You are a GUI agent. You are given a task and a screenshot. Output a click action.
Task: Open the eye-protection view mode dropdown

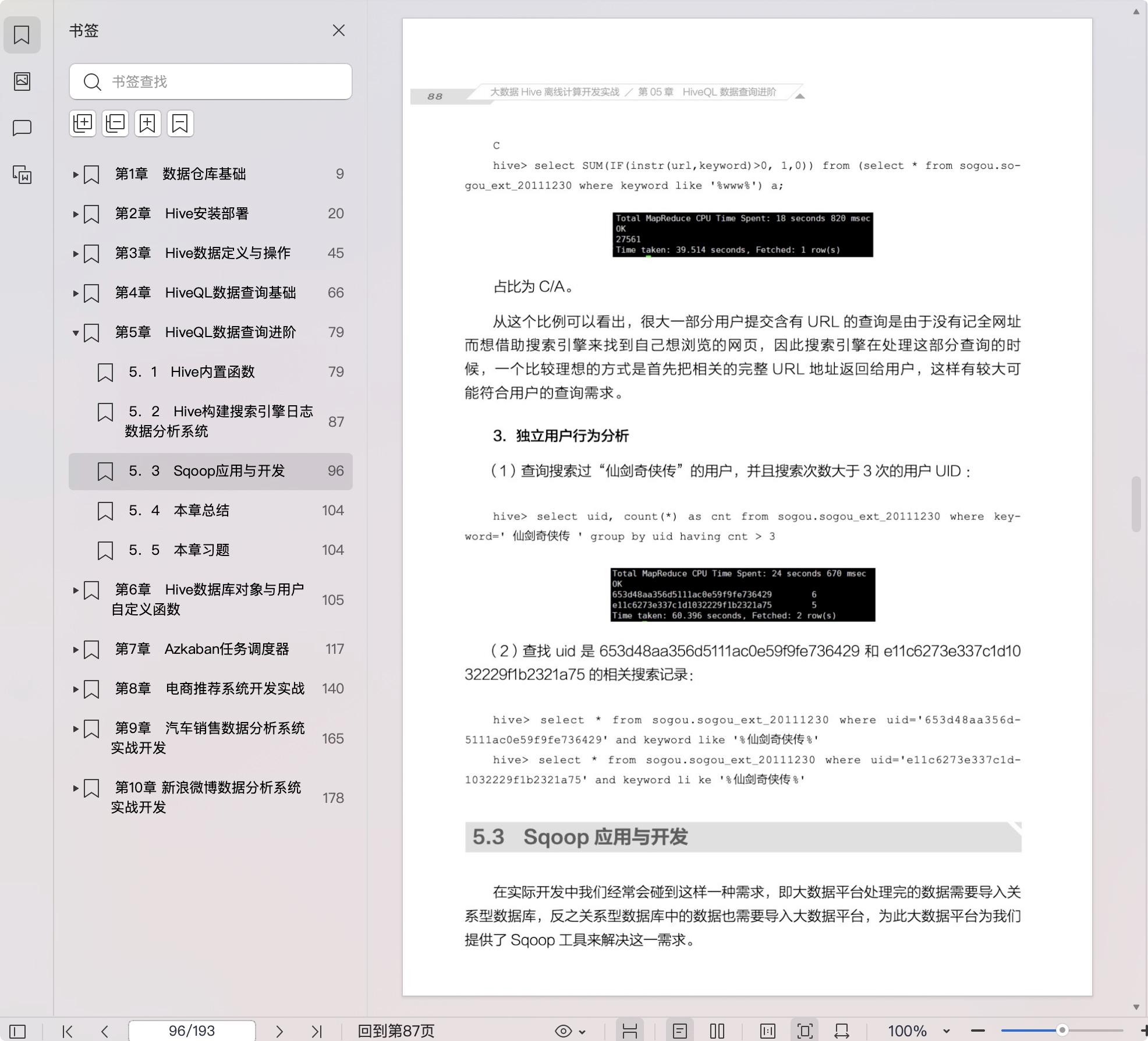(x=570, y=1031)
